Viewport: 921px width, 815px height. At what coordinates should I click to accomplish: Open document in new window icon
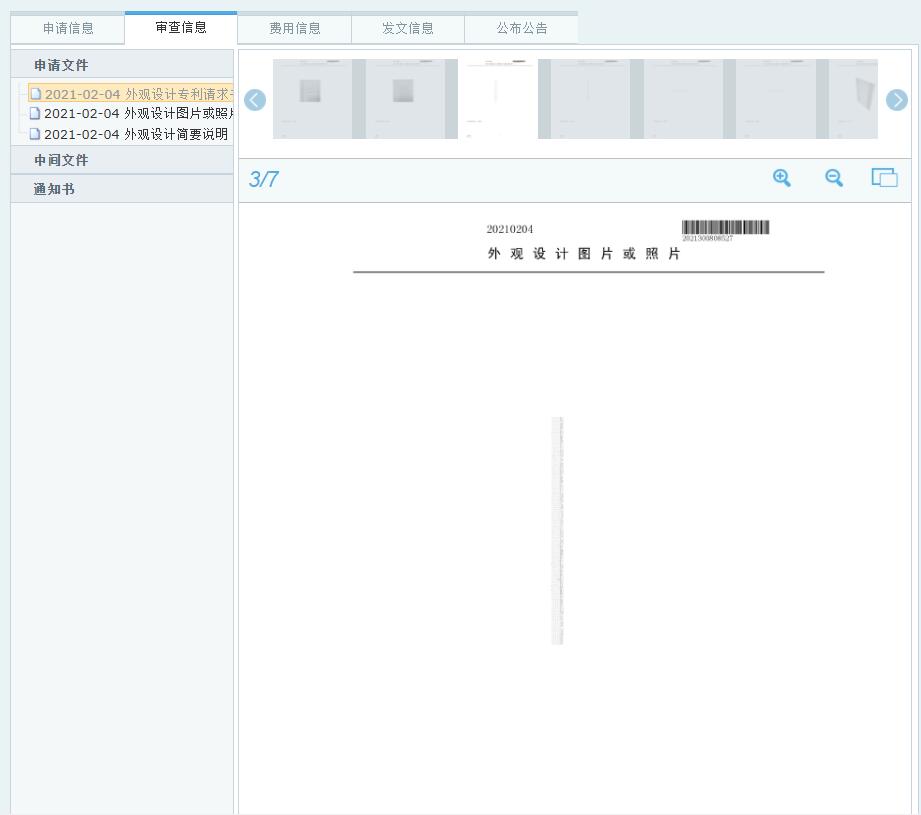(884, 178)
